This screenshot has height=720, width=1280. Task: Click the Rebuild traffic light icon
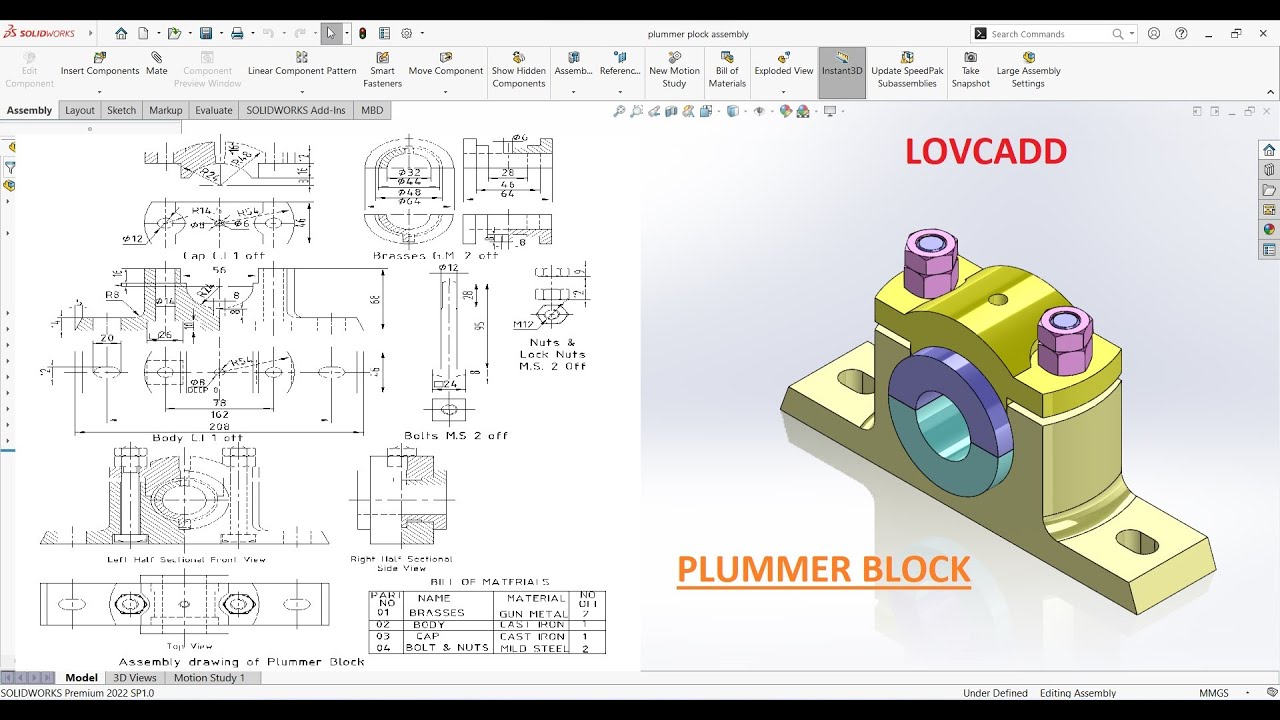point(364,33)
